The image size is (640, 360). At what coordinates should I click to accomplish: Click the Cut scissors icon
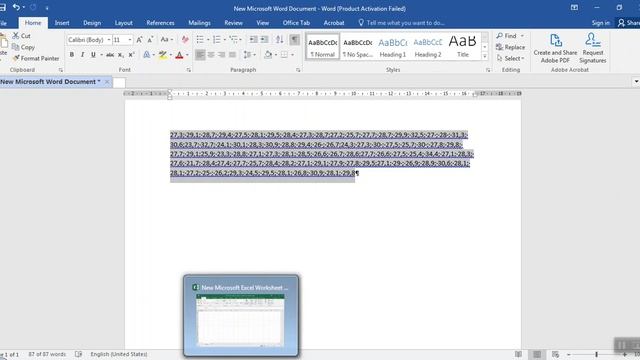pos(16,36)
